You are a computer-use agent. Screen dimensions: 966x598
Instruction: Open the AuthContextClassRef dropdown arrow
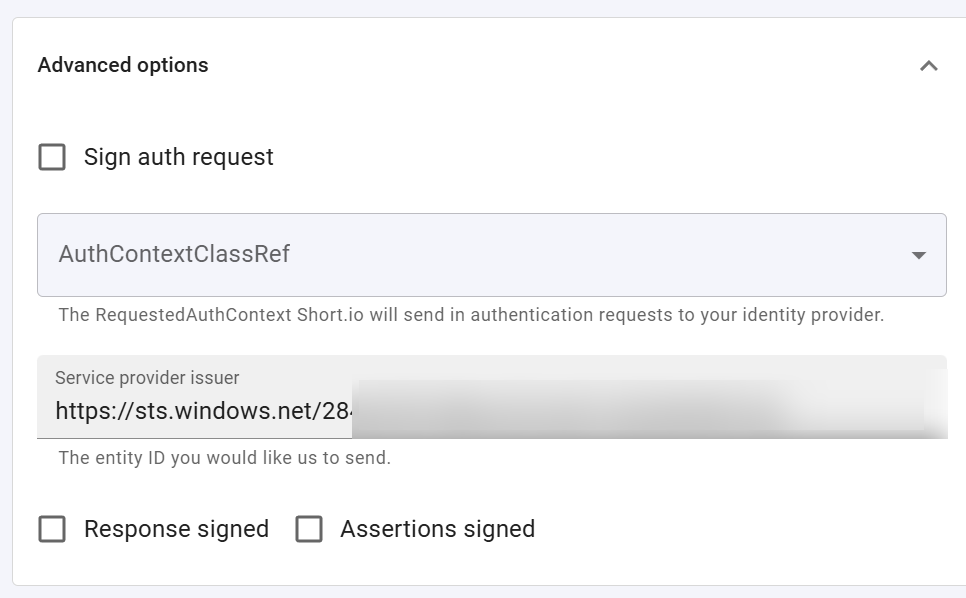point(918,255)
